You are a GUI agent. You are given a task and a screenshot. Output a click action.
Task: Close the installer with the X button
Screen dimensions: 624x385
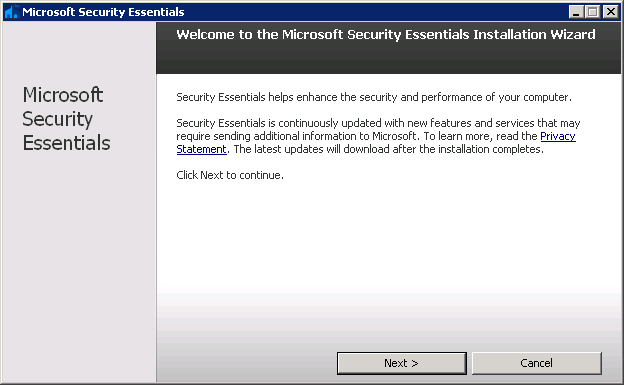[610, 12]
